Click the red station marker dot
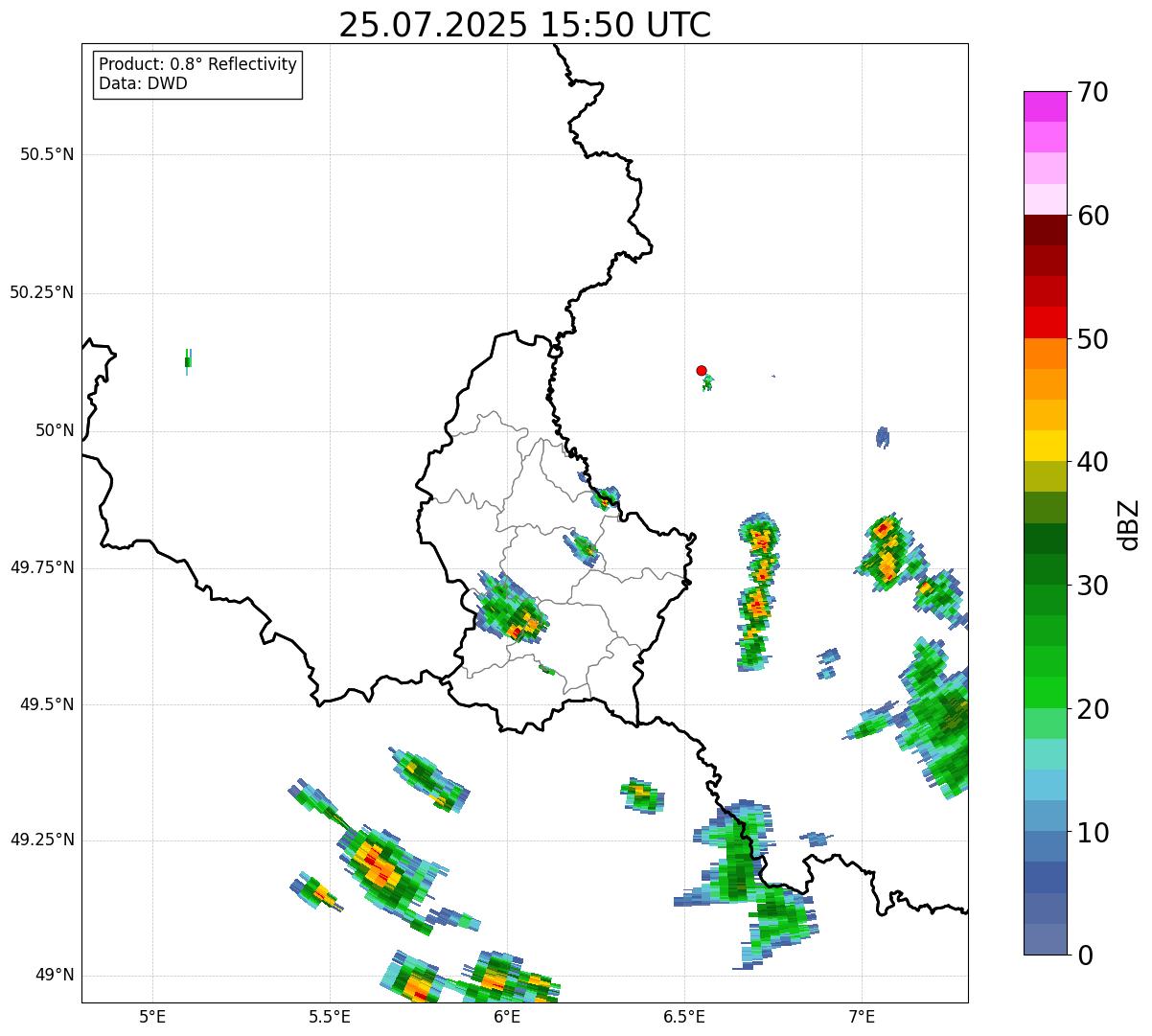Screen dimensions: 1152x1036 pos(702,370)
